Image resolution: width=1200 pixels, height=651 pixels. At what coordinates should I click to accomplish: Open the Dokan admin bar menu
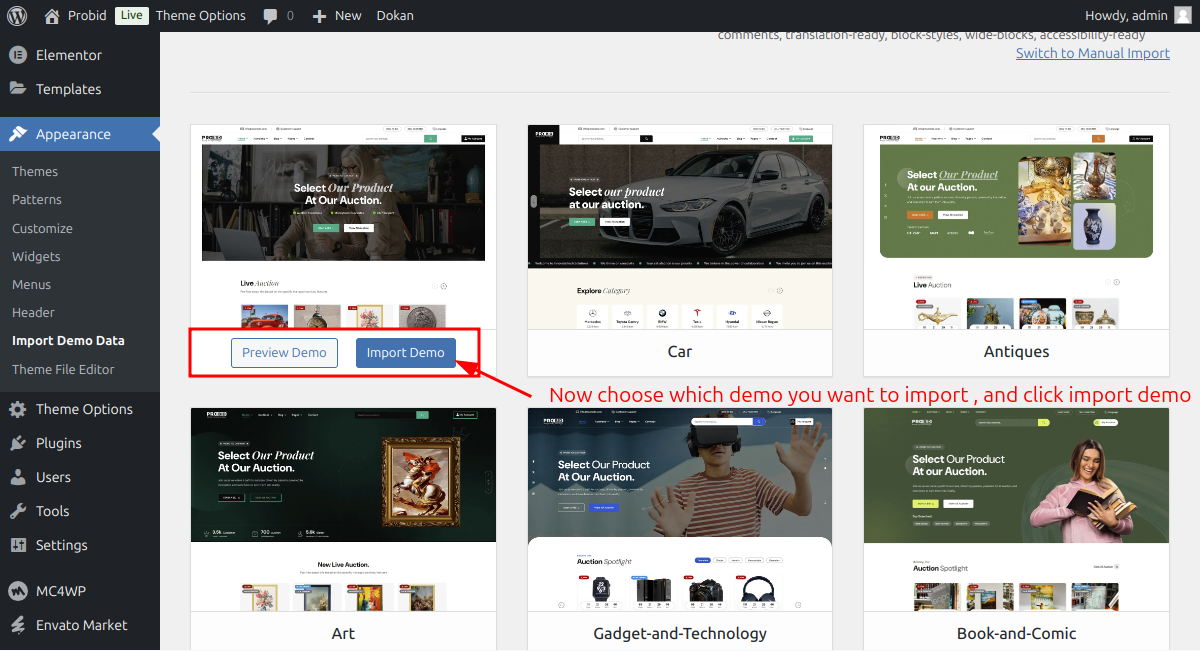point(395,15)
